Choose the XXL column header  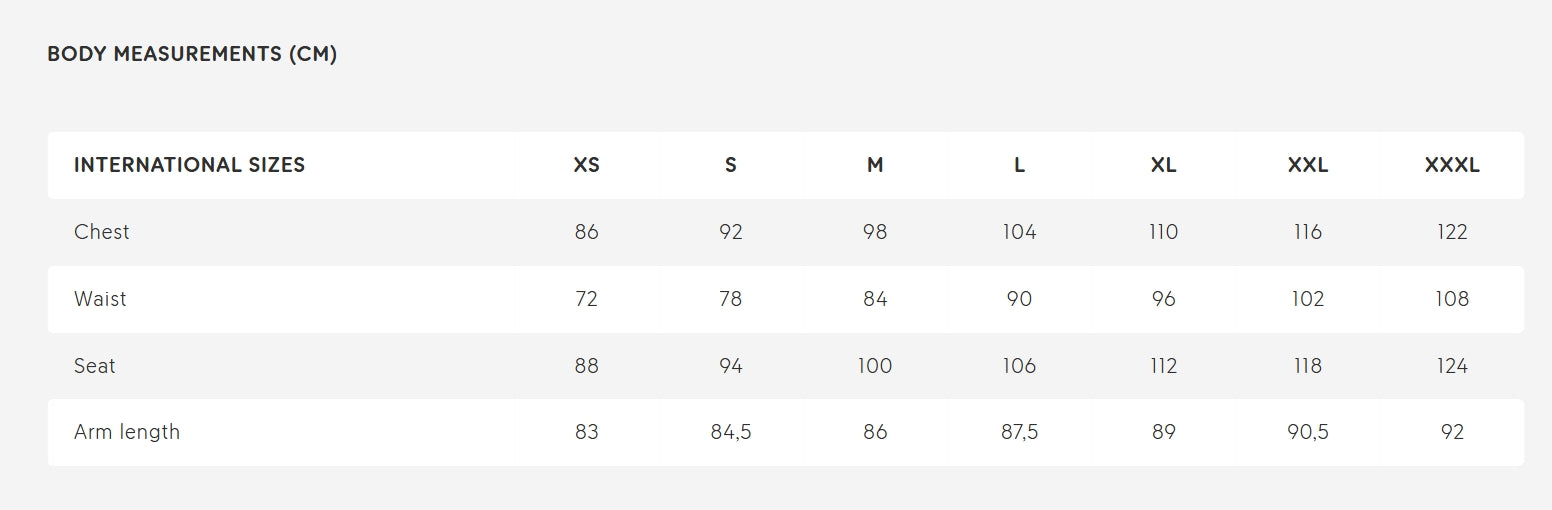[x=1308, y=165]
